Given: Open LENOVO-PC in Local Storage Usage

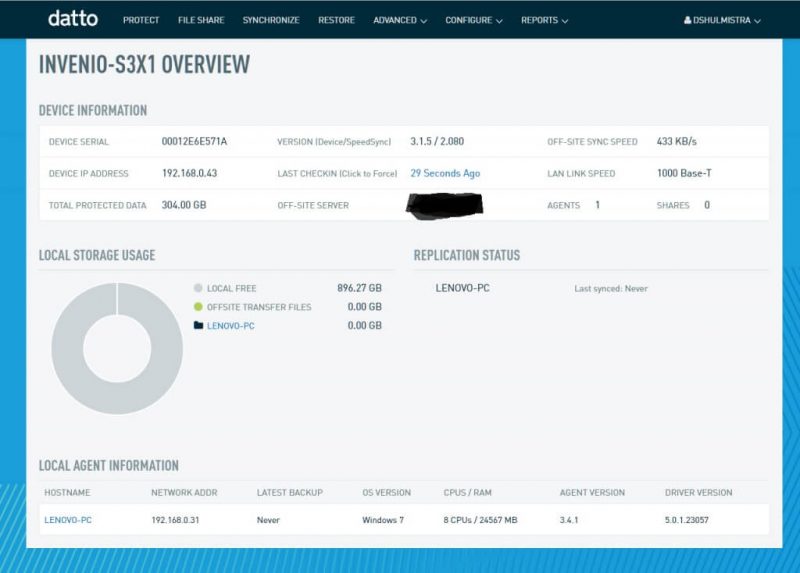Looking at the screenshot, I should (x=231, y=326).
